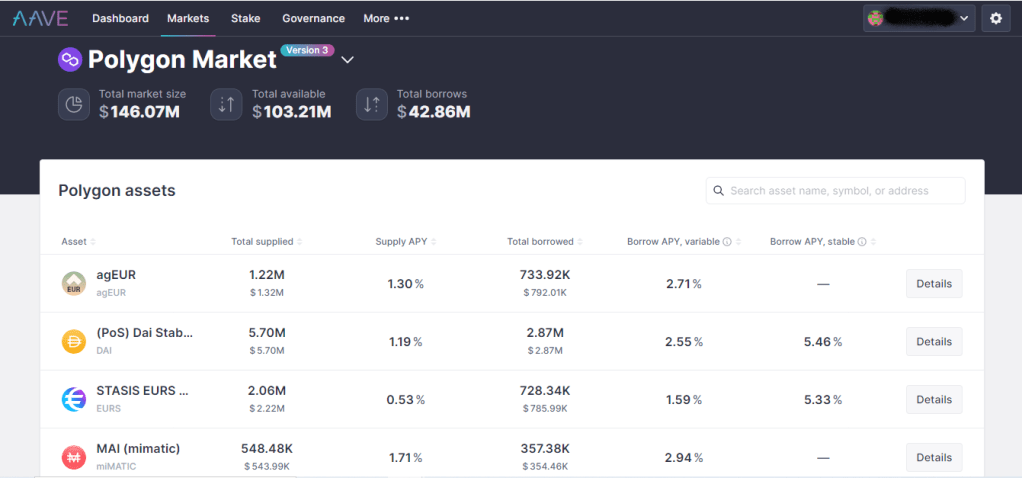Screen dimensions: 1022x478
Task: Click info icon beside Borrow APY, variable
Action: tap(727, 242)
